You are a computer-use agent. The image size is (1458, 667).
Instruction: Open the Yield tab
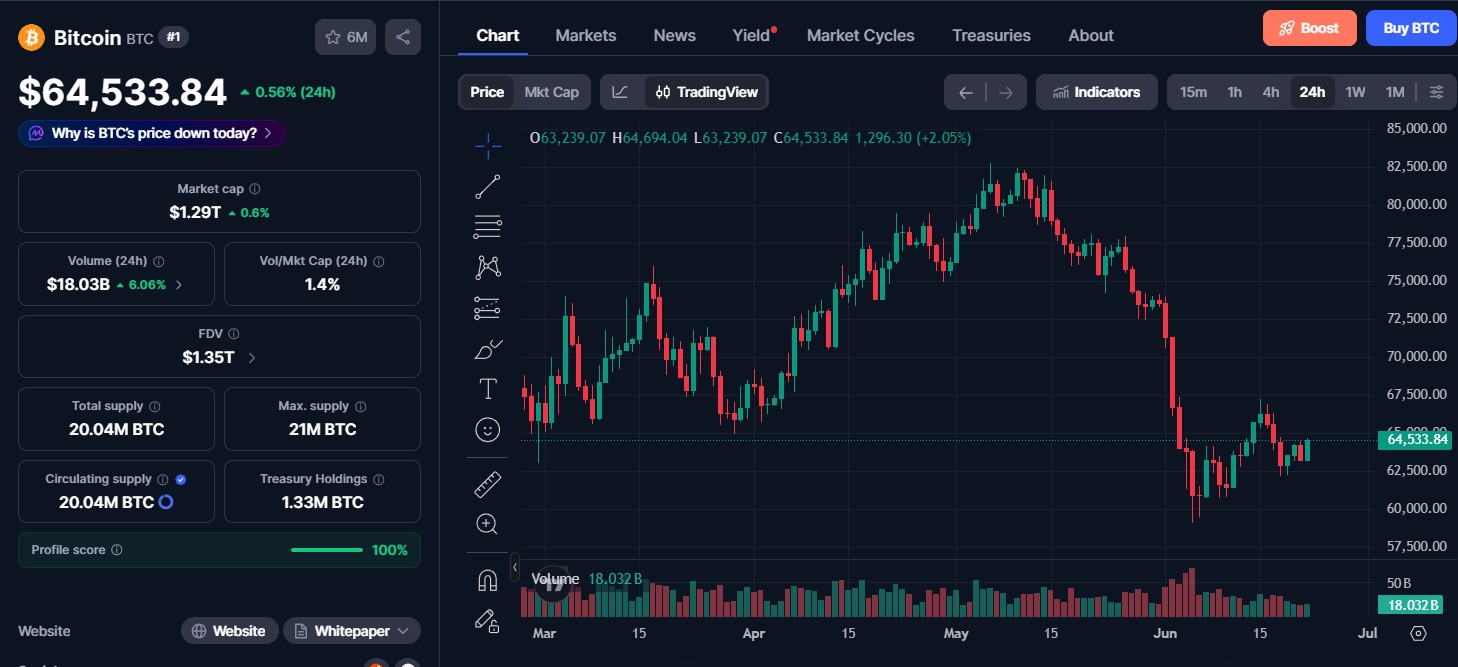pyautogui.click(x=751, y=35)
